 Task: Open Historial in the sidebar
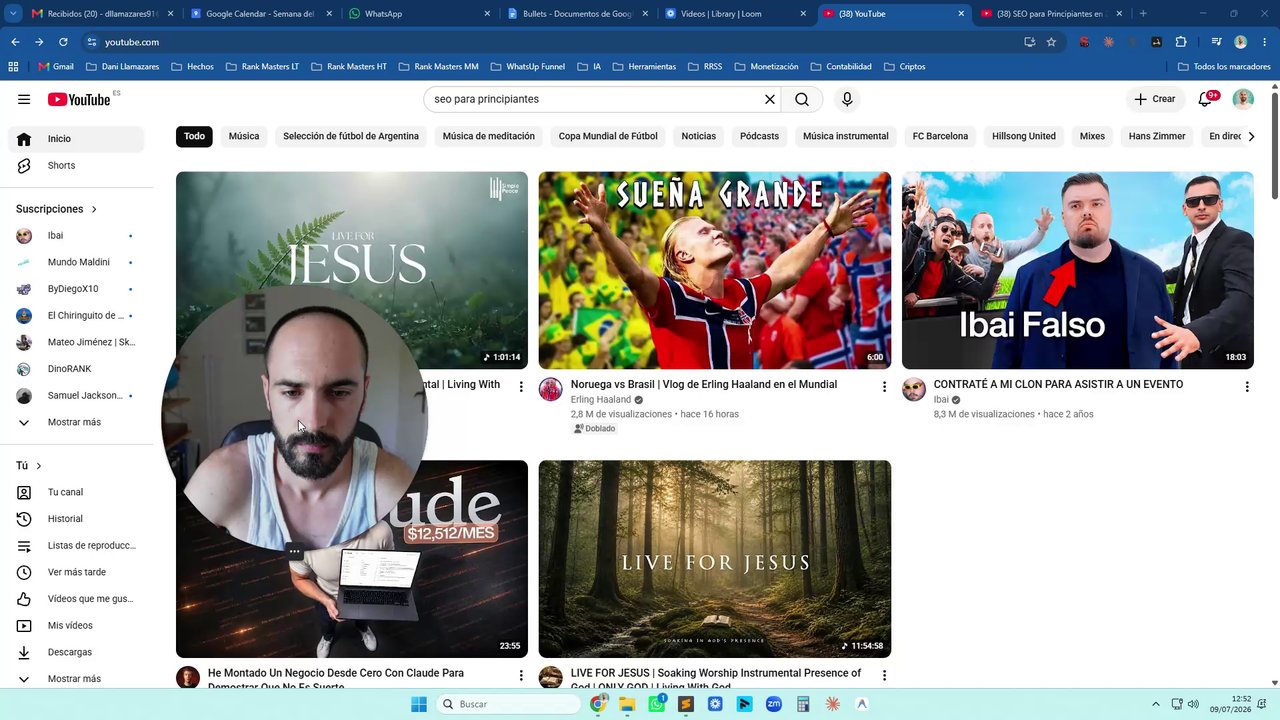pos(76,519)
